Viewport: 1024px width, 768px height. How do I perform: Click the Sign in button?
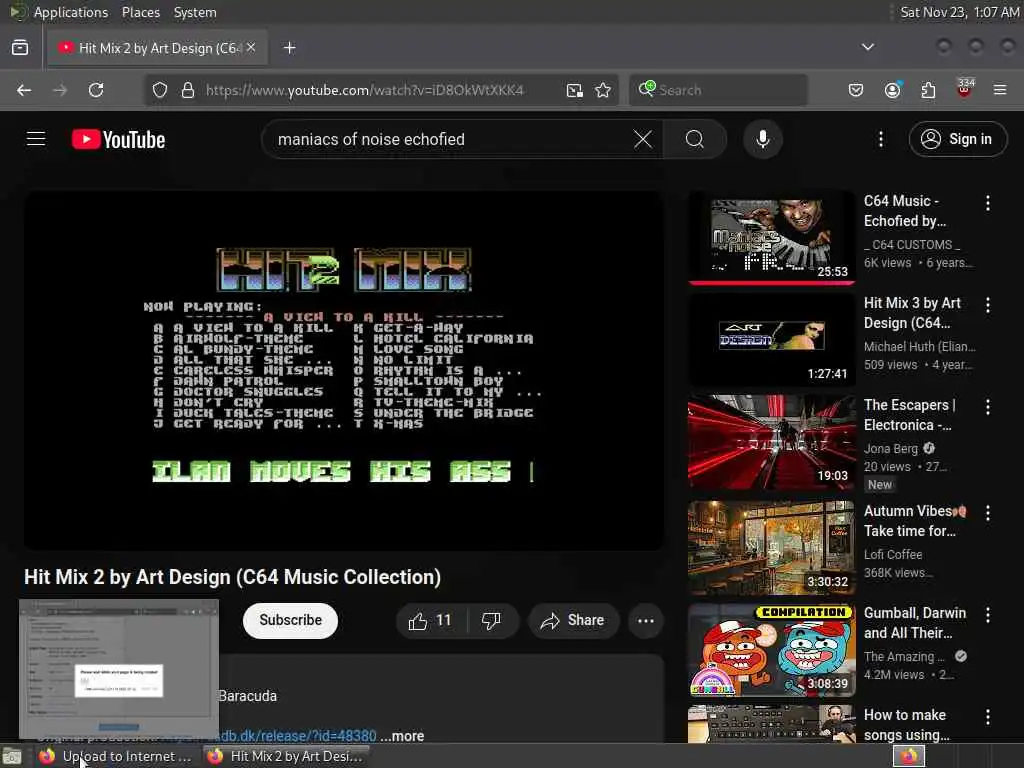click(x=957, y=139)
